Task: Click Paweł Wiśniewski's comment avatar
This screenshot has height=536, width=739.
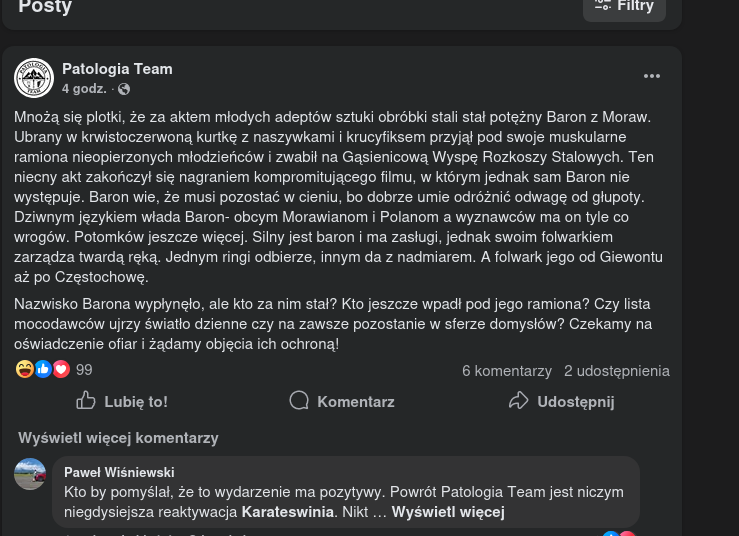Action: (30, 474)
